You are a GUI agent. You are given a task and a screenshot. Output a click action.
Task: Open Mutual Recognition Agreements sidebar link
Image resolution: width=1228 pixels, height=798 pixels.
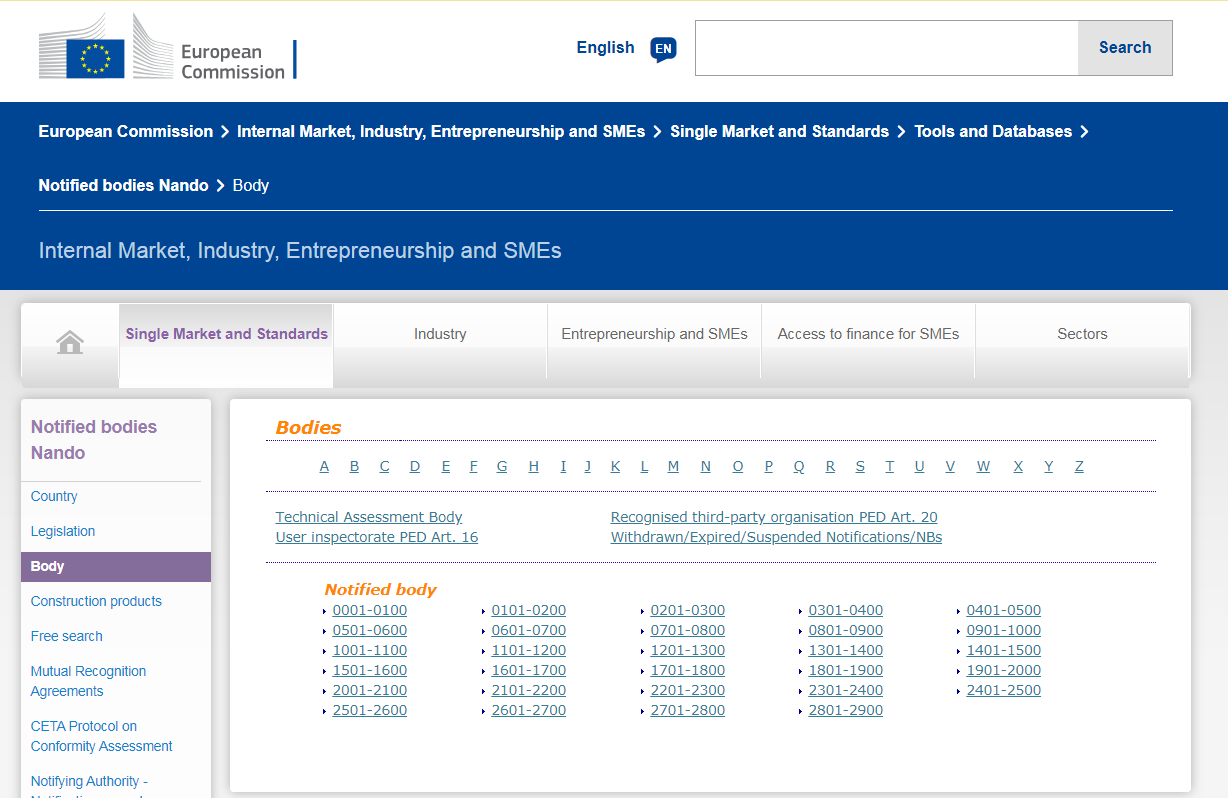[x=88, y=681]
